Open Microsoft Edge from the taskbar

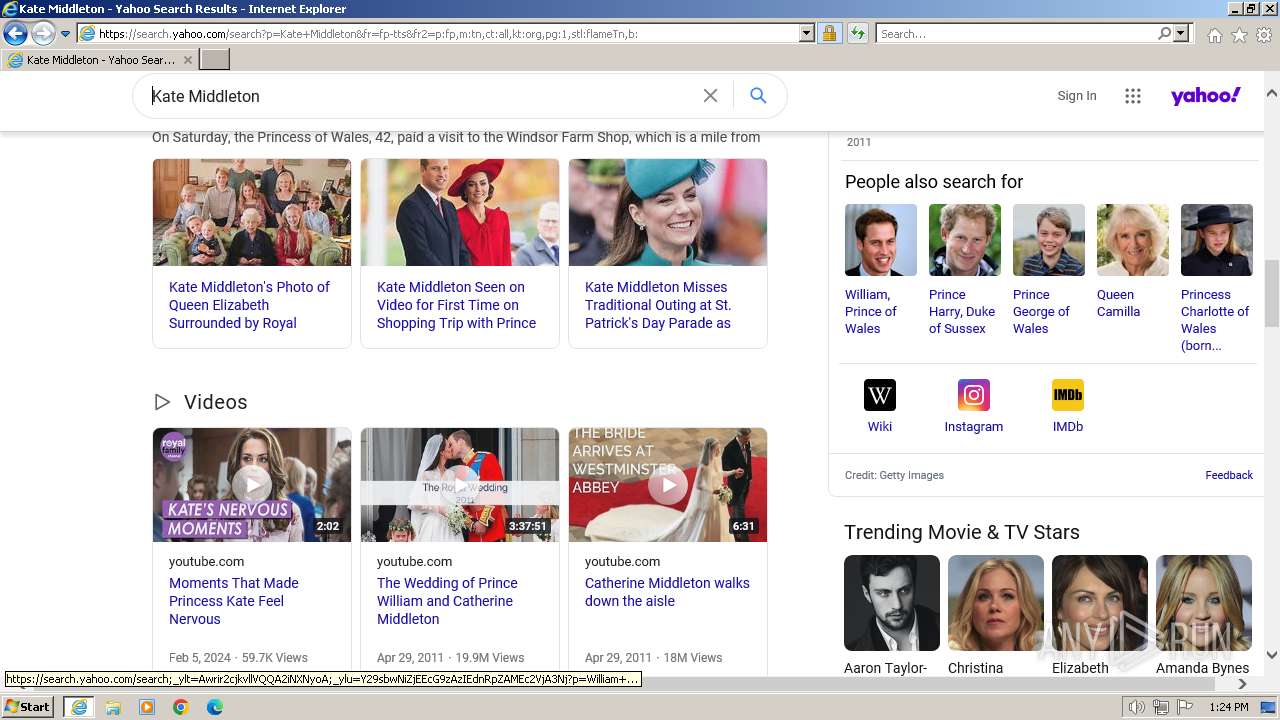coord(215,707)
